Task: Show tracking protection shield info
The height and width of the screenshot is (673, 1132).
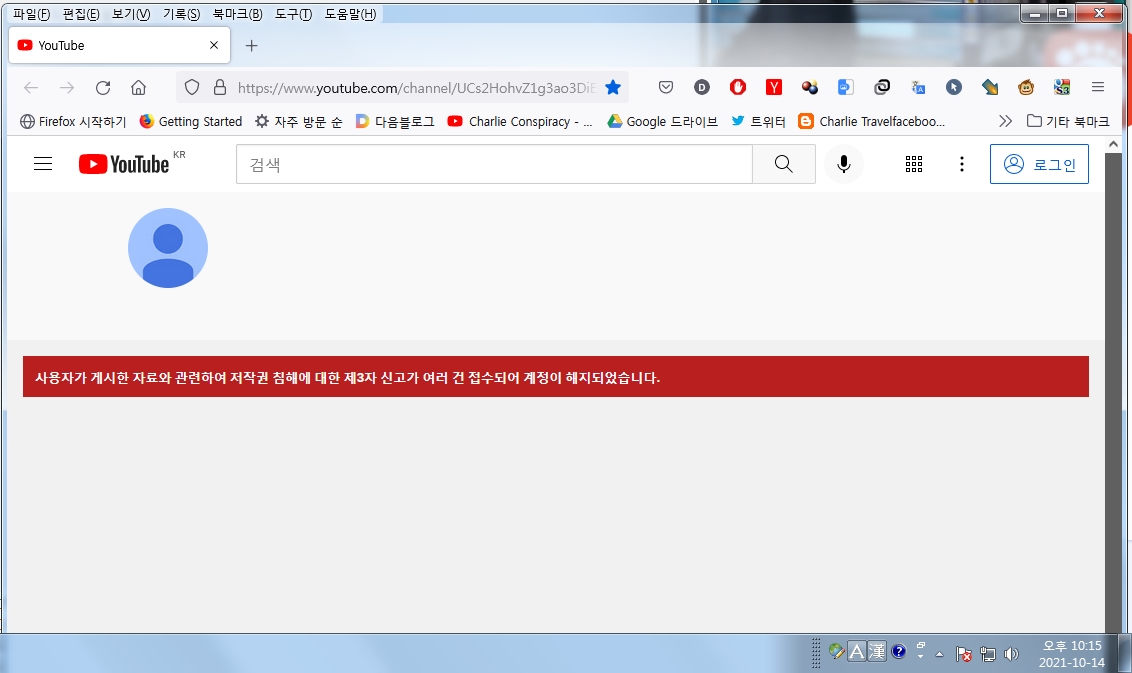Action: 191,87
